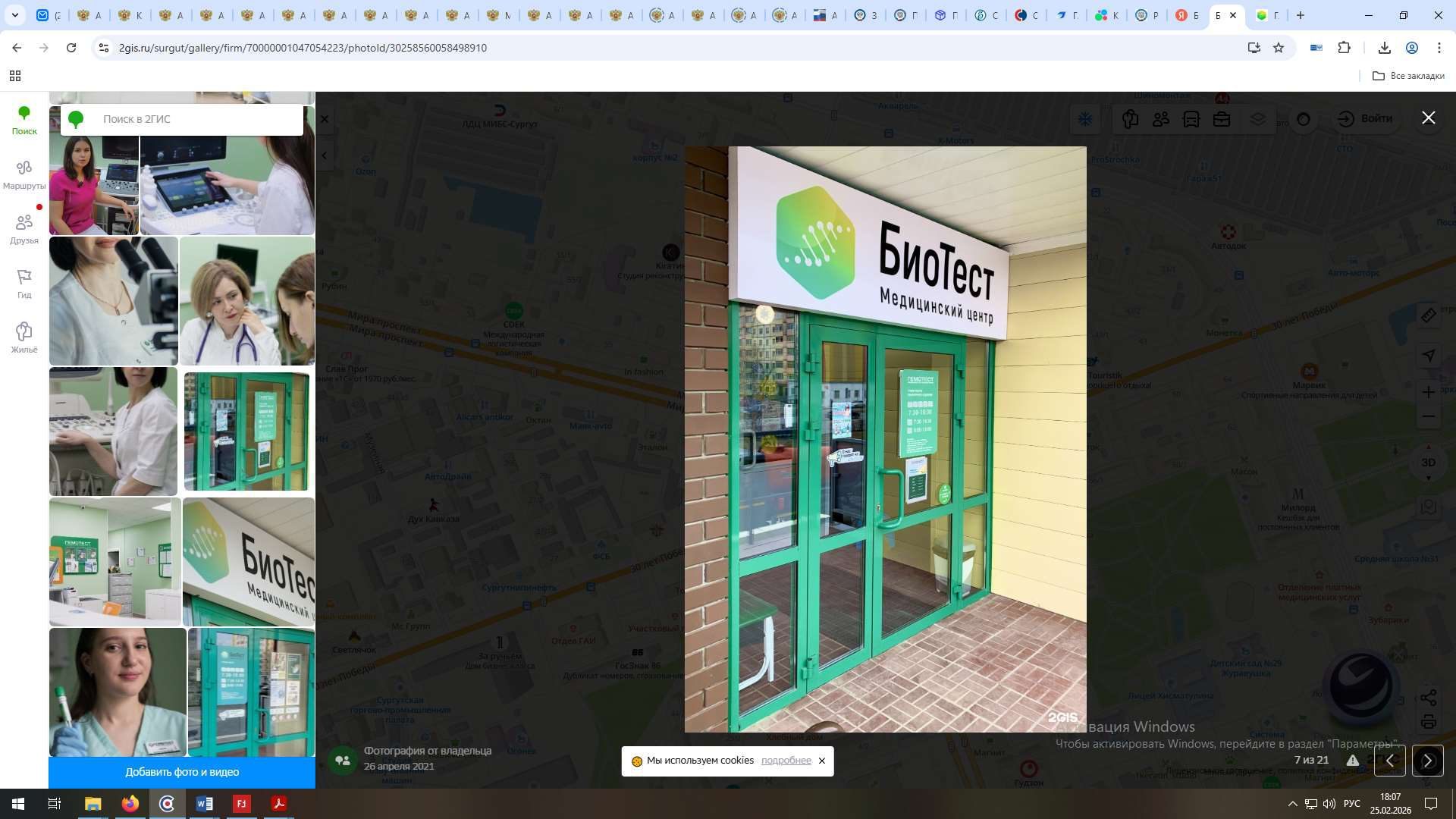Open File Explorer from the taskbar
This screenshot has height=819, width=1456.
93,804
